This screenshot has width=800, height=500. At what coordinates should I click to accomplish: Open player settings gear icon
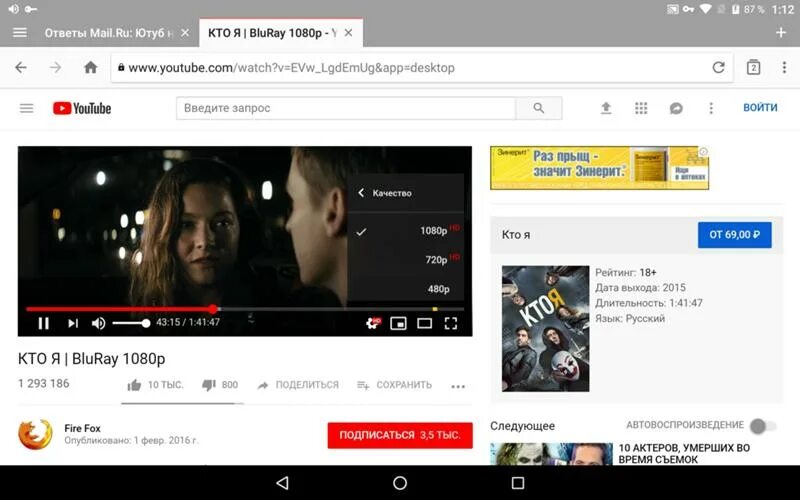coord(373,323)
